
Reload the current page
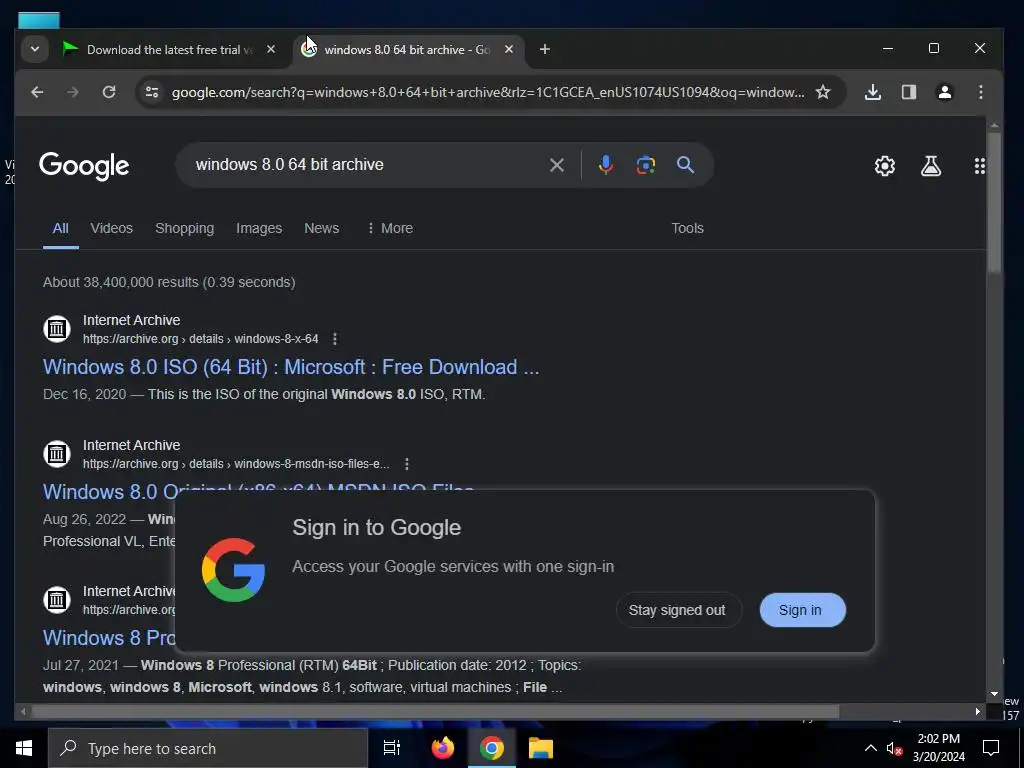tap(109, 92)
